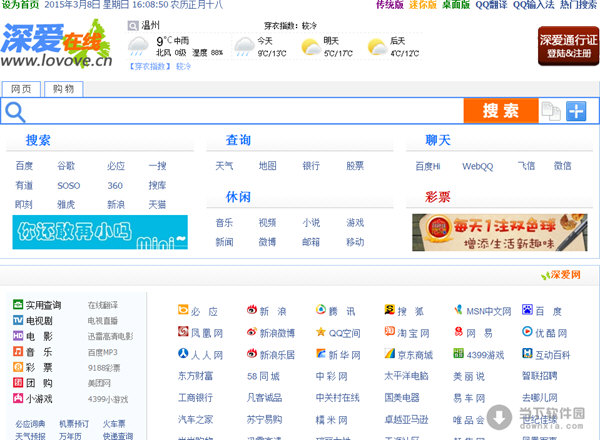The width and height of the screenshot is (600, 440).
Task: Click the magnifier icon in search box
Action: (x=15, y=111)
